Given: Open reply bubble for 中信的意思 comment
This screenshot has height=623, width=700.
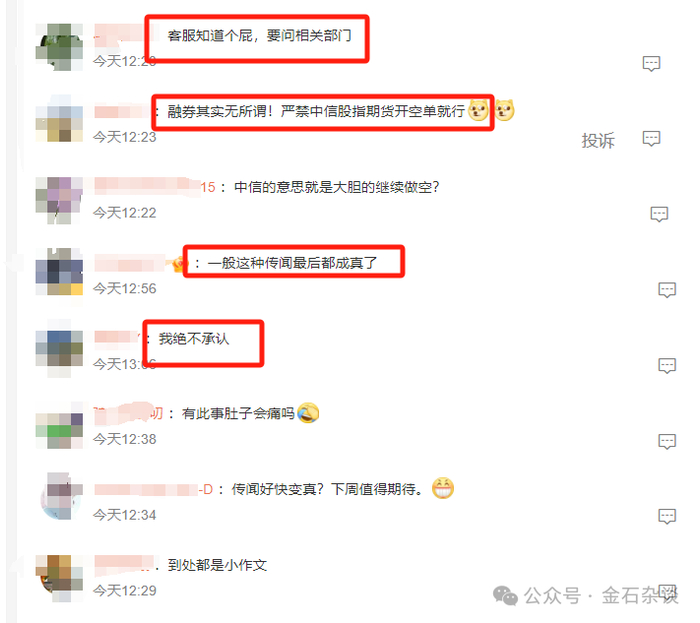Looking at the screenshot, I should pyautogui.click(x=659, y=214).
